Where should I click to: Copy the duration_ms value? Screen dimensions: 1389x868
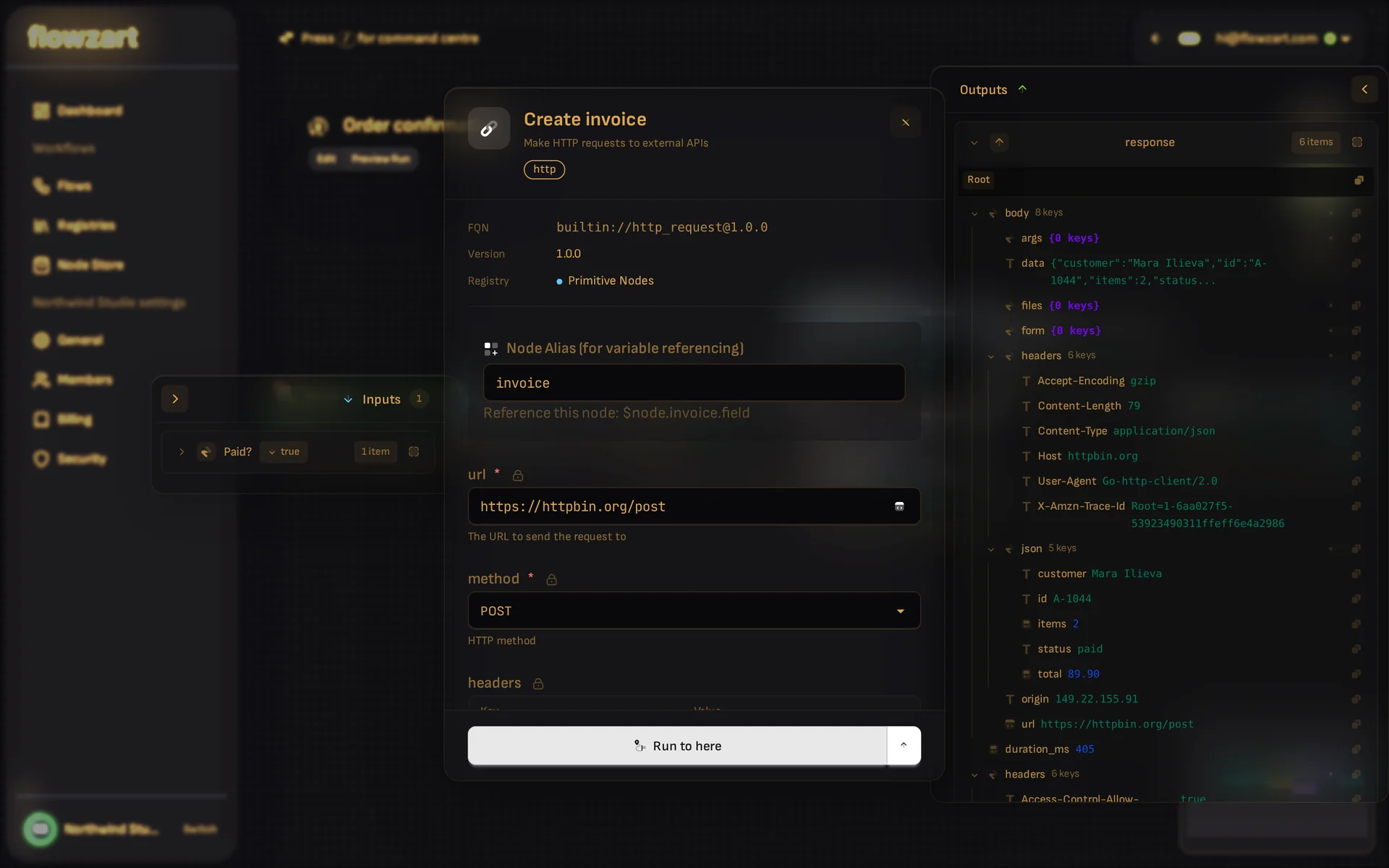[1356, 749]
